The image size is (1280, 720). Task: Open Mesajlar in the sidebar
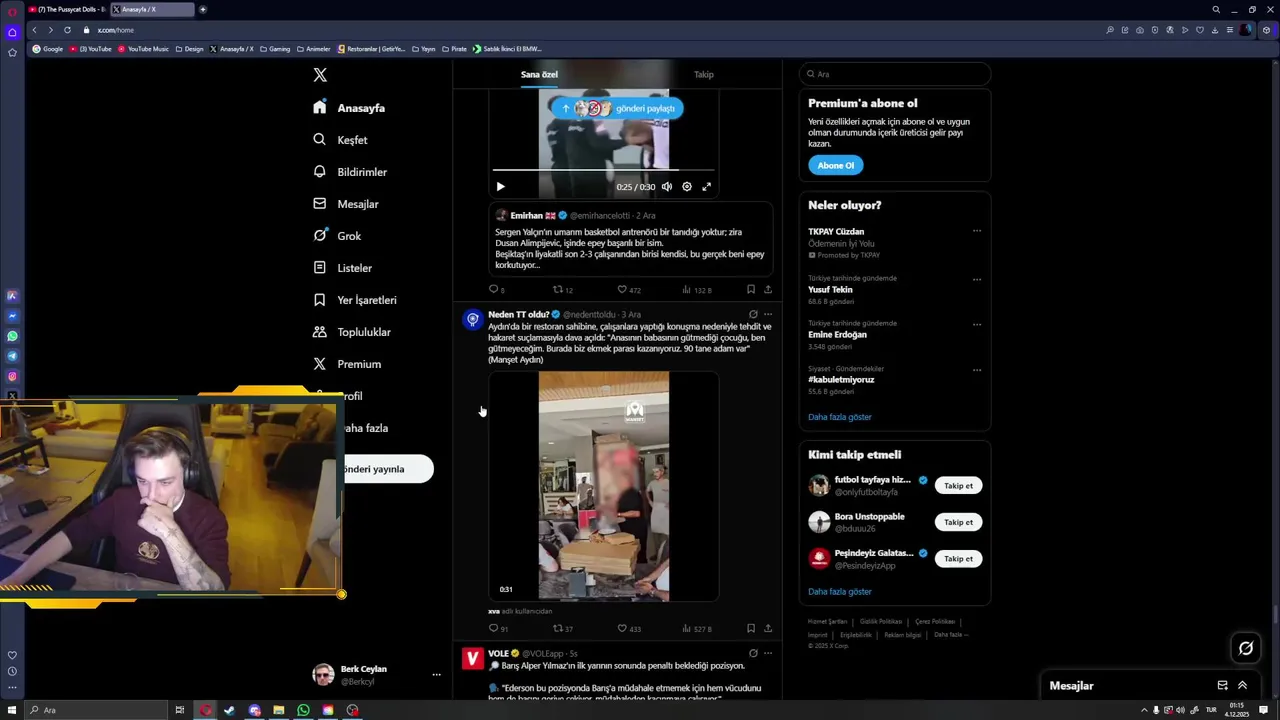346,204
